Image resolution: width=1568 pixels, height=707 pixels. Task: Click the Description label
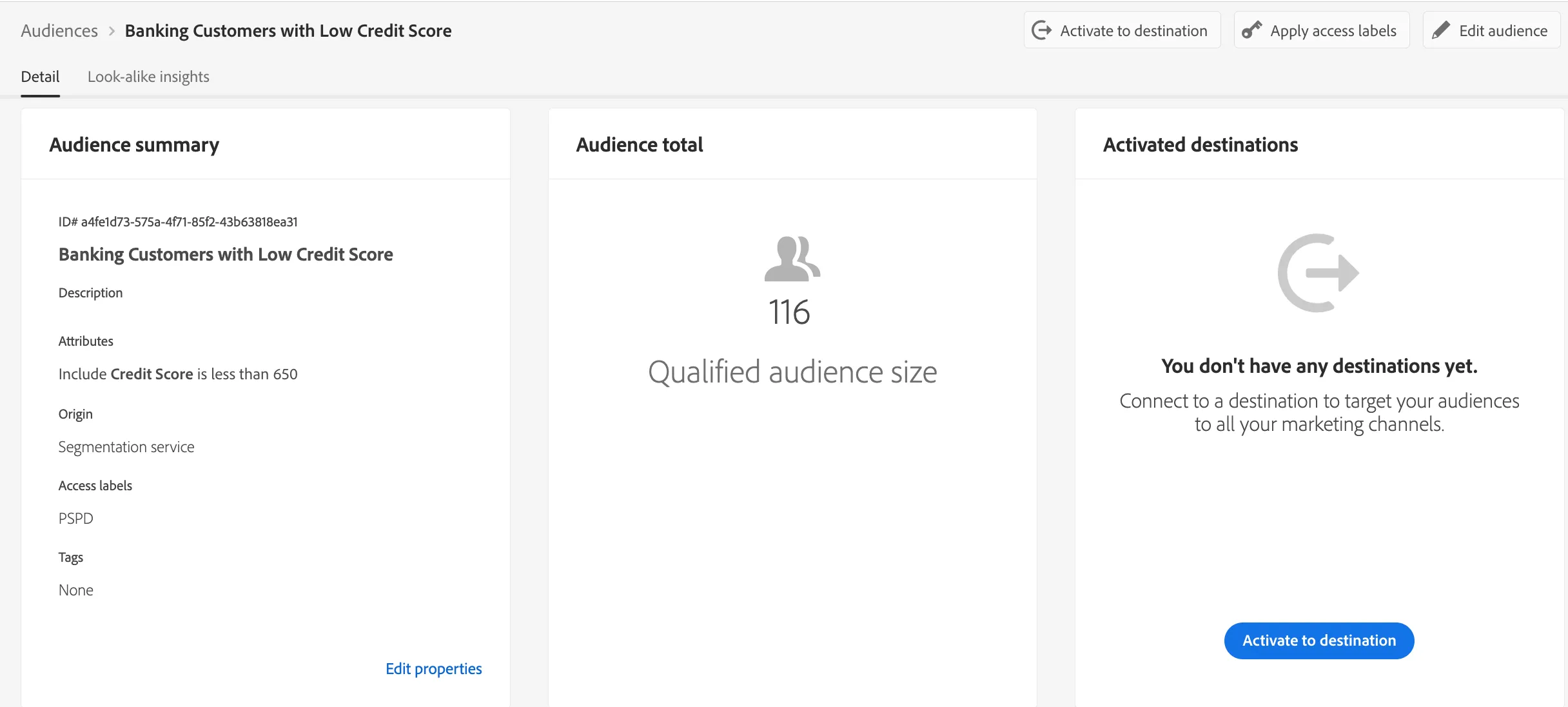[90, 293]
